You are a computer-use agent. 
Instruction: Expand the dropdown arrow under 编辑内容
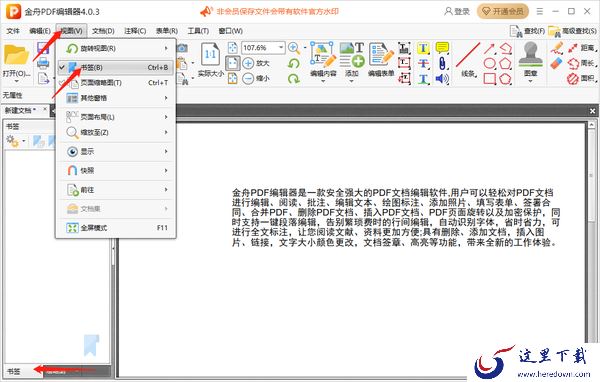pos(323,81)
